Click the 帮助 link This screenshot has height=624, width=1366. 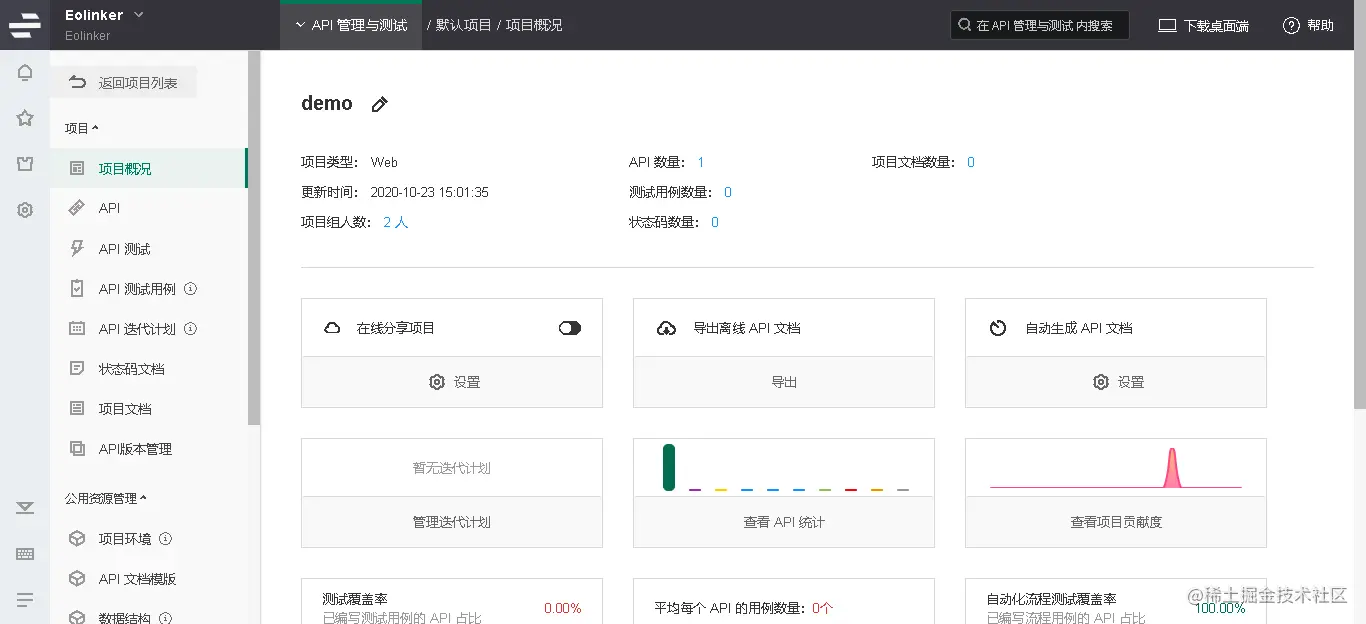1309,26
